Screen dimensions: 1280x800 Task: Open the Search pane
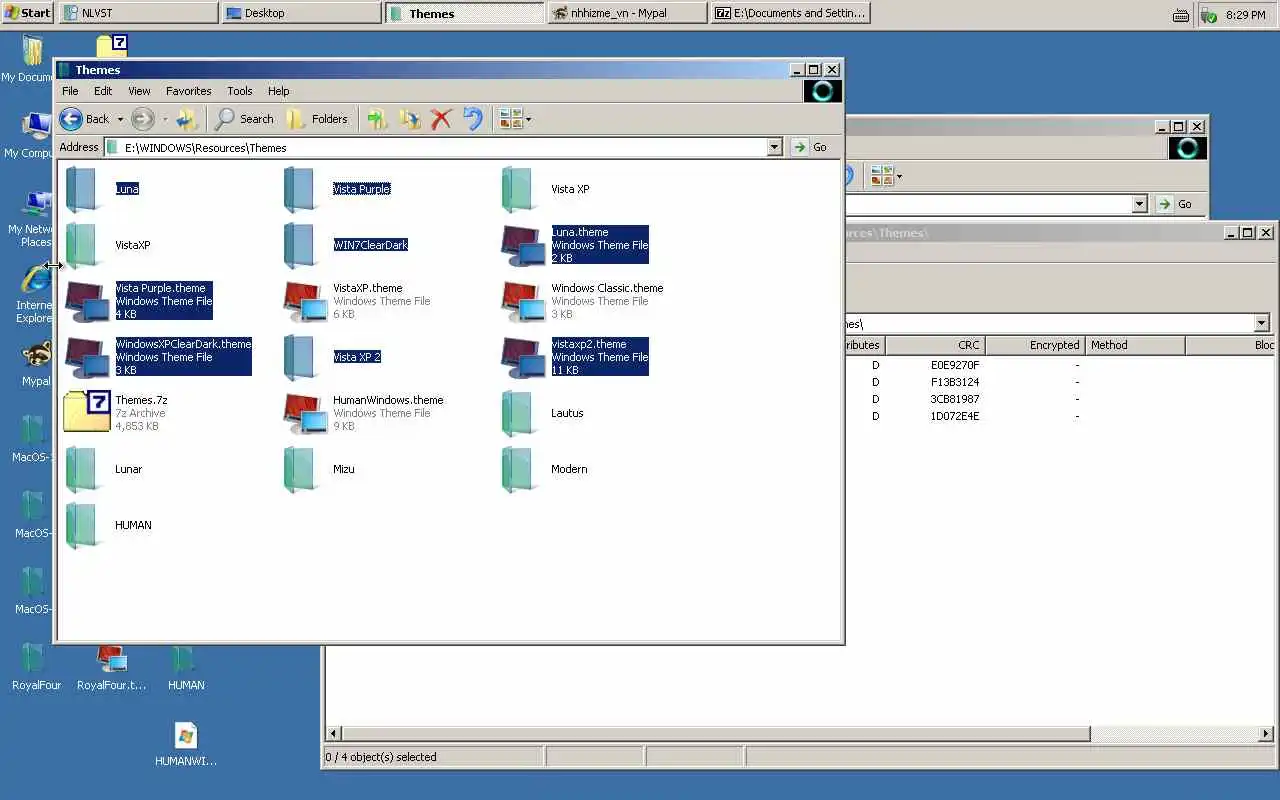pos(244,119)
